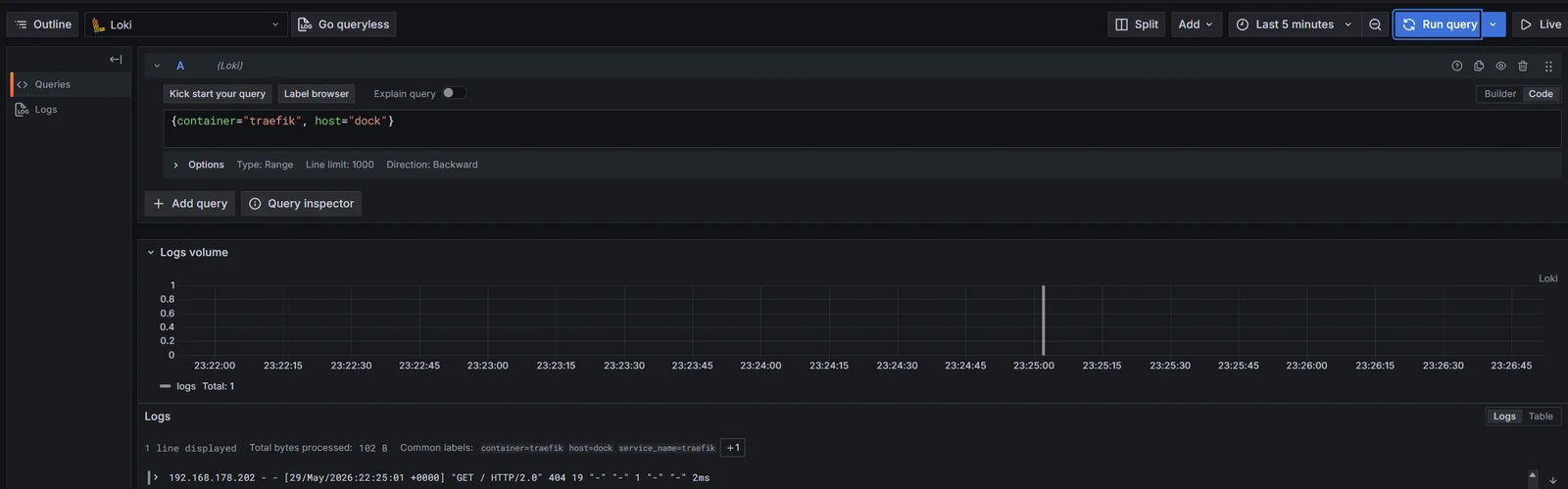Viewport: 1568px width, 489px height.
Task: Switch to the Logs view tab
Action: (1504, 416)
